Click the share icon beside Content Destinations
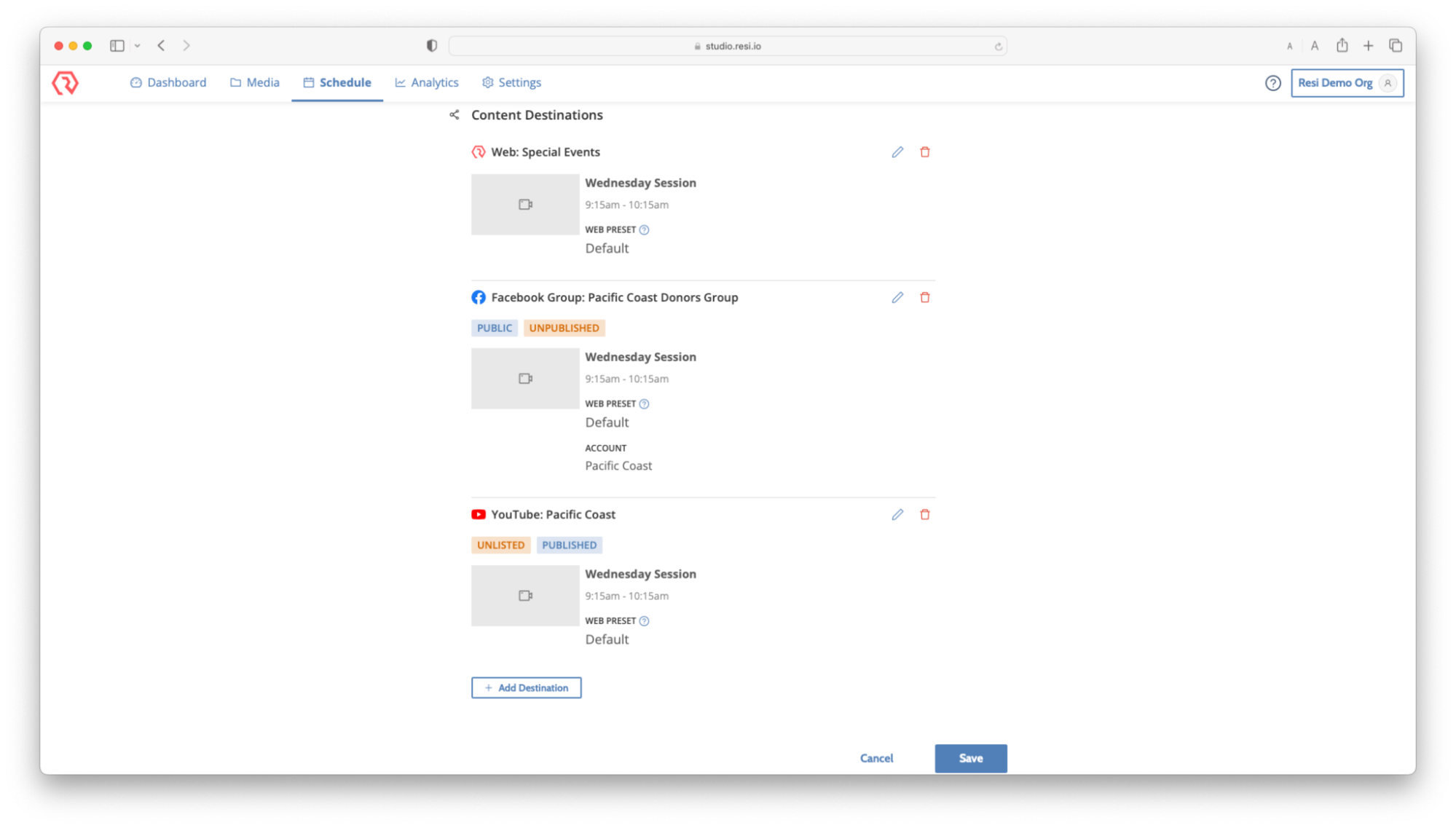The image size is (1456, 828). point(454,114)
